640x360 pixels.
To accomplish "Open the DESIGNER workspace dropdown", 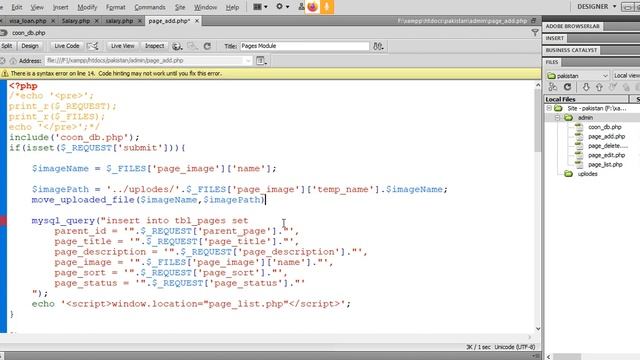I will pos(596,7).
